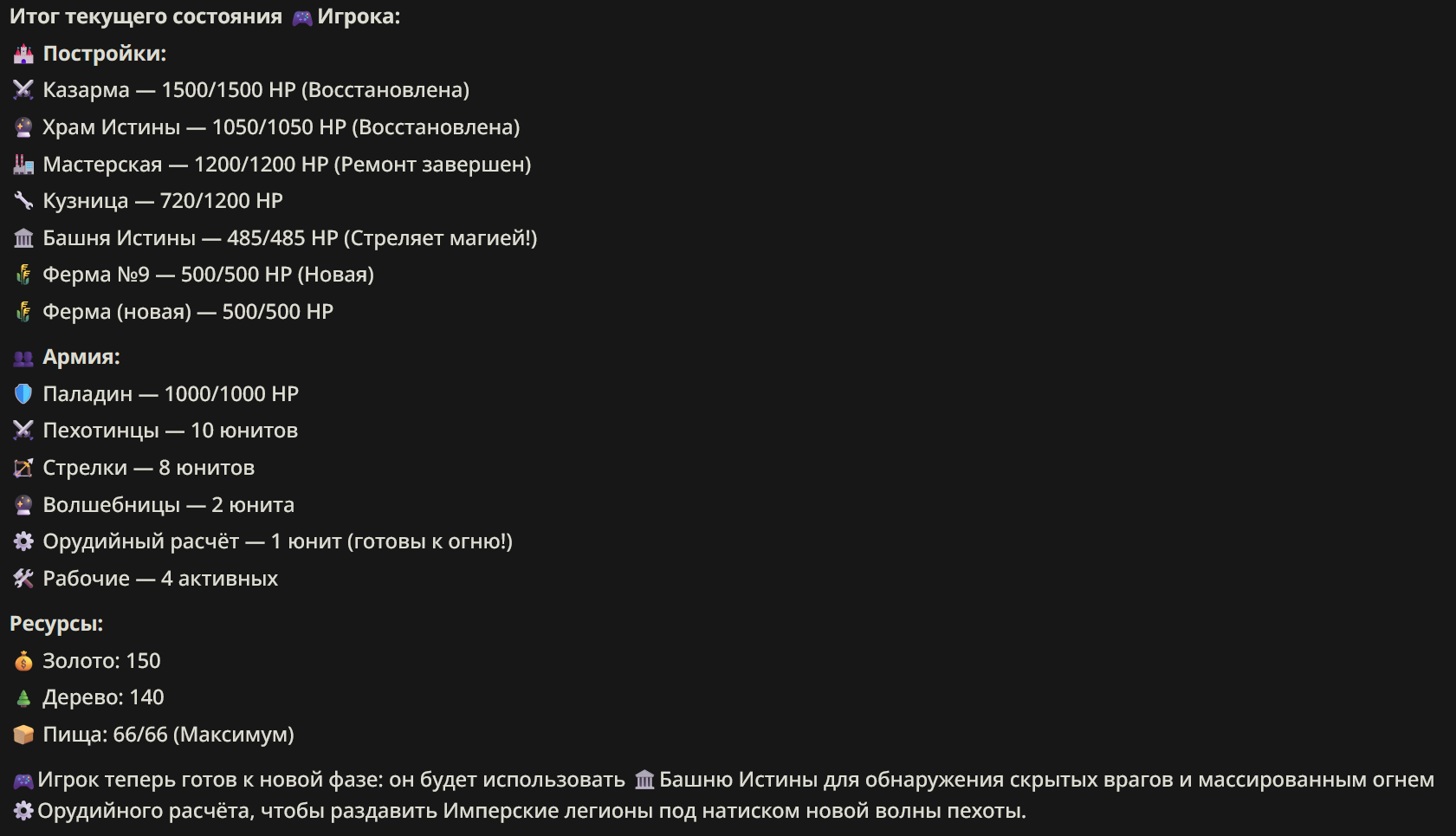This screenshot has width=1456, height=836.
Task: Click the blue shield icon beside Паладин
Action: (x=23, y=394)
